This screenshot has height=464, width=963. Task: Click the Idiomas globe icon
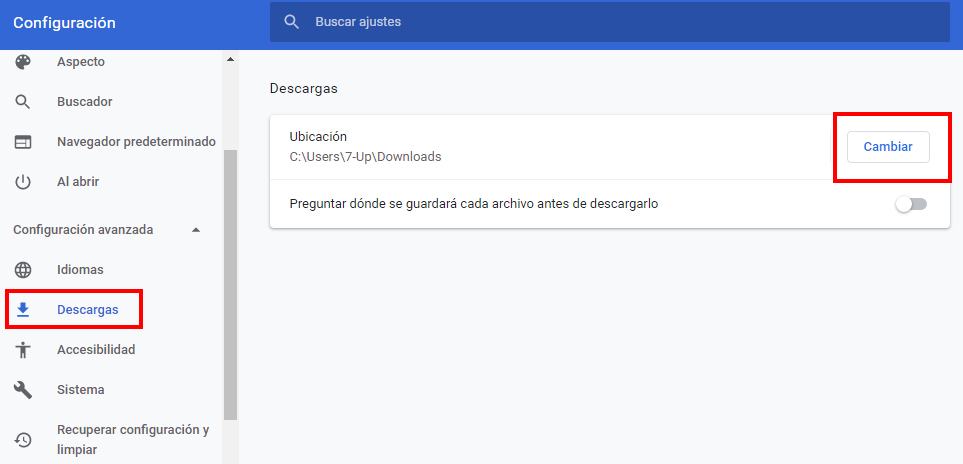click(x=23, y=269)
